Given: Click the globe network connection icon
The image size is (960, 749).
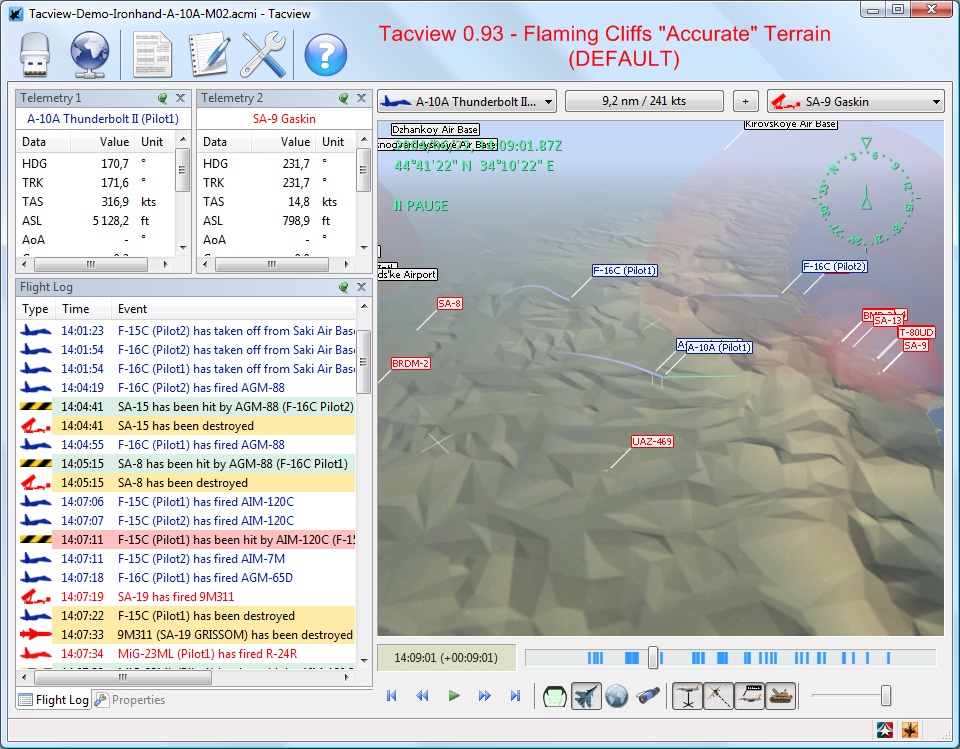Looking at the screenshot, I should coord(90,55).
